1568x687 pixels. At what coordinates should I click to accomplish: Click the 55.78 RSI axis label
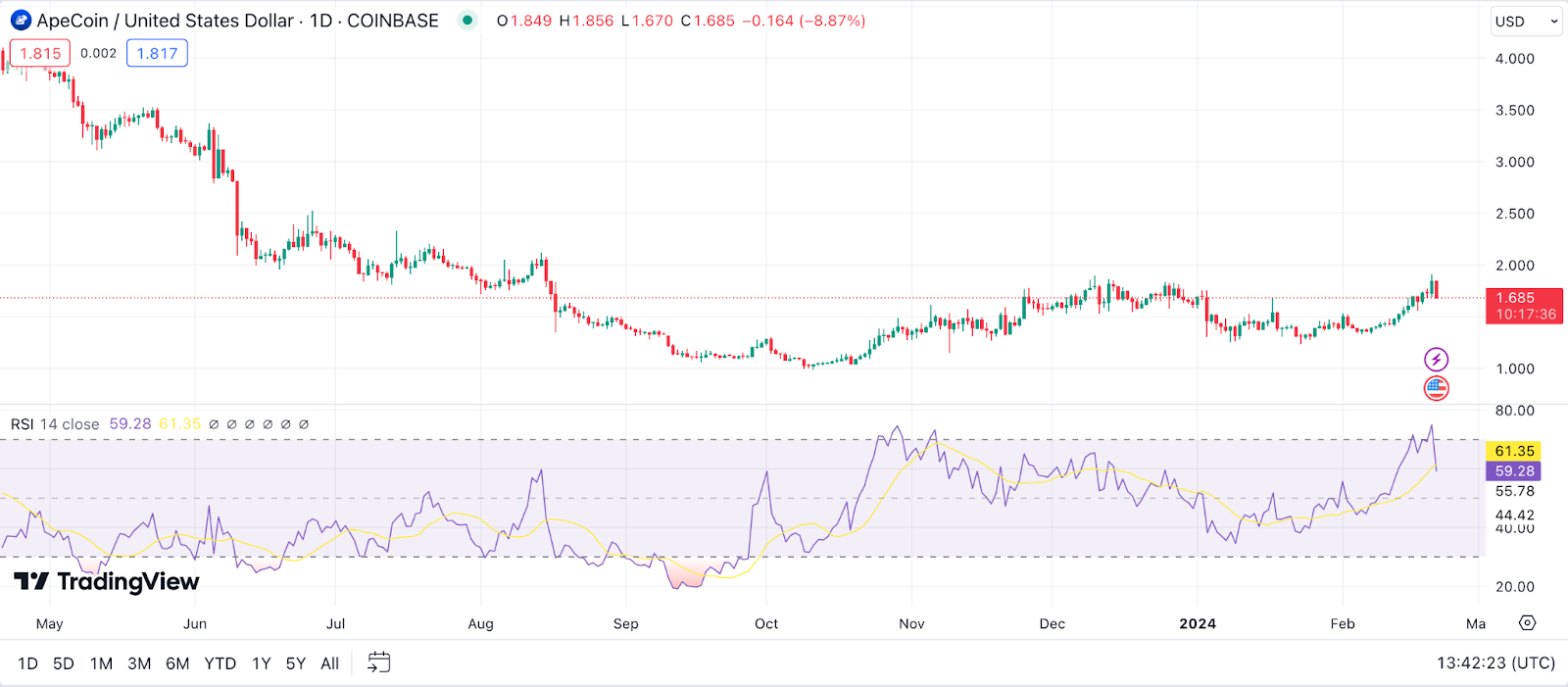coord(1514,491)
